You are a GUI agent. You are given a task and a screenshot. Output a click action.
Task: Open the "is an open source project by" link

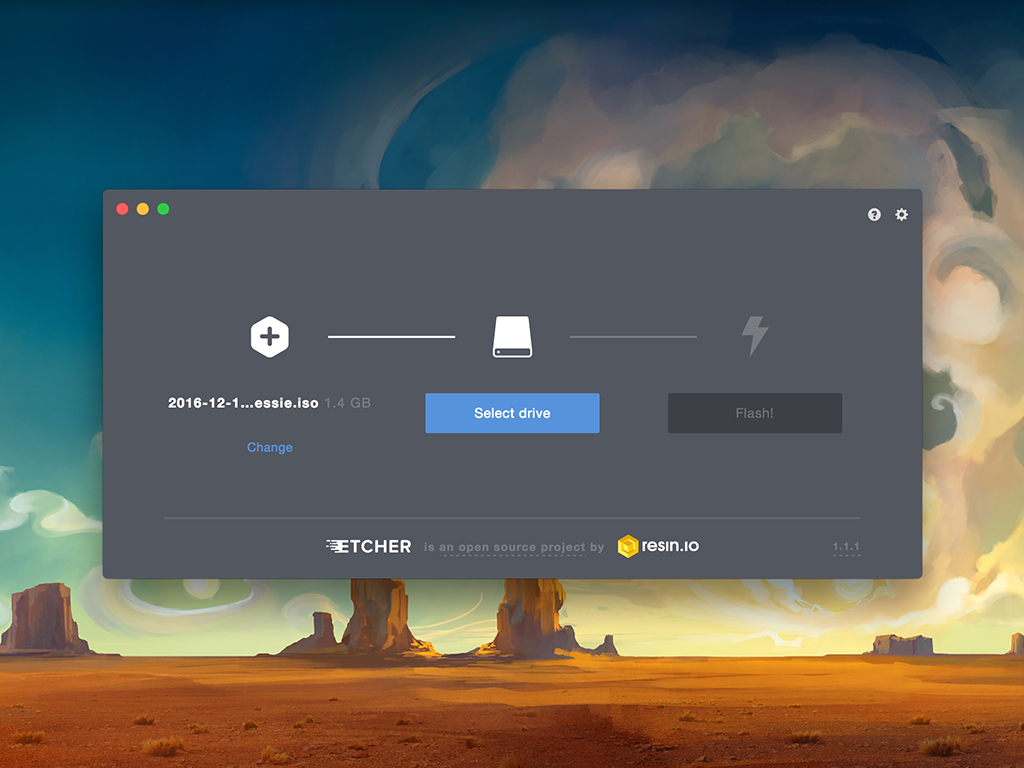pos(514,547)
